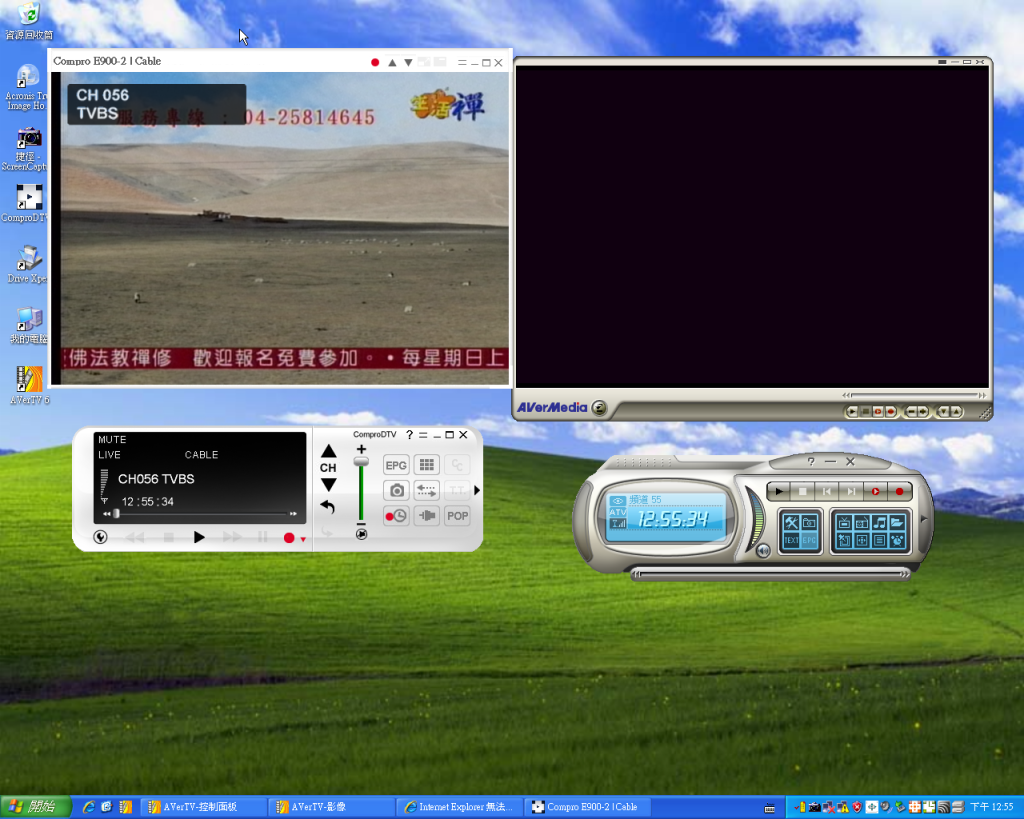Click EPG button on AVerTV remote
The image size is (1024, 819).
tap(809, 540)
